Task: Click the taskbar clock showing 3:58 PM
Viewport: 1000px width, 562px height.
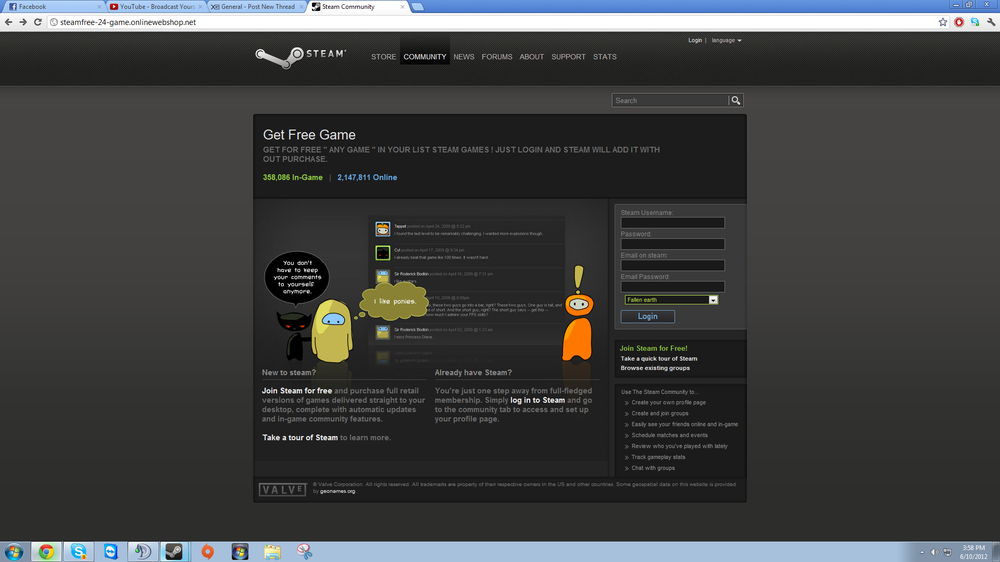Action: 974,552
